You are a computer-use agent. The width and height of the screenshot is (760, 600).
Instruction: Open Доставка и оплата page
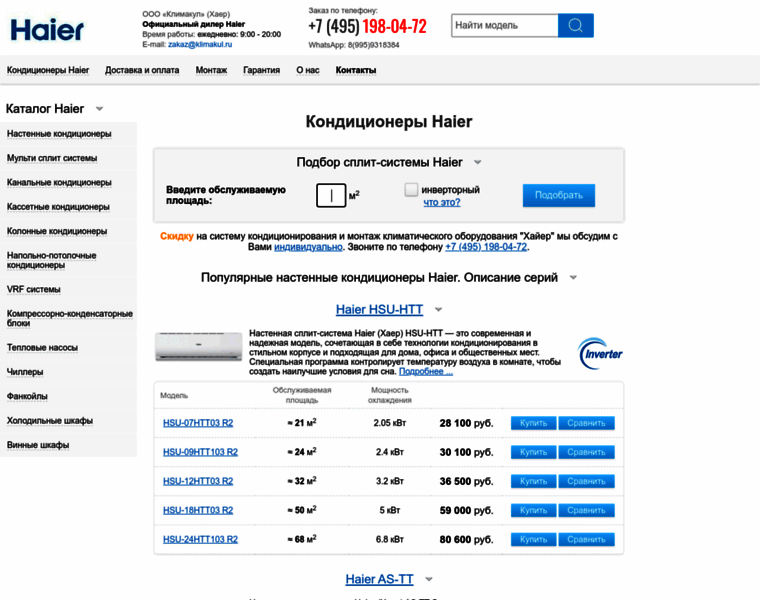[x=142, y=70]
